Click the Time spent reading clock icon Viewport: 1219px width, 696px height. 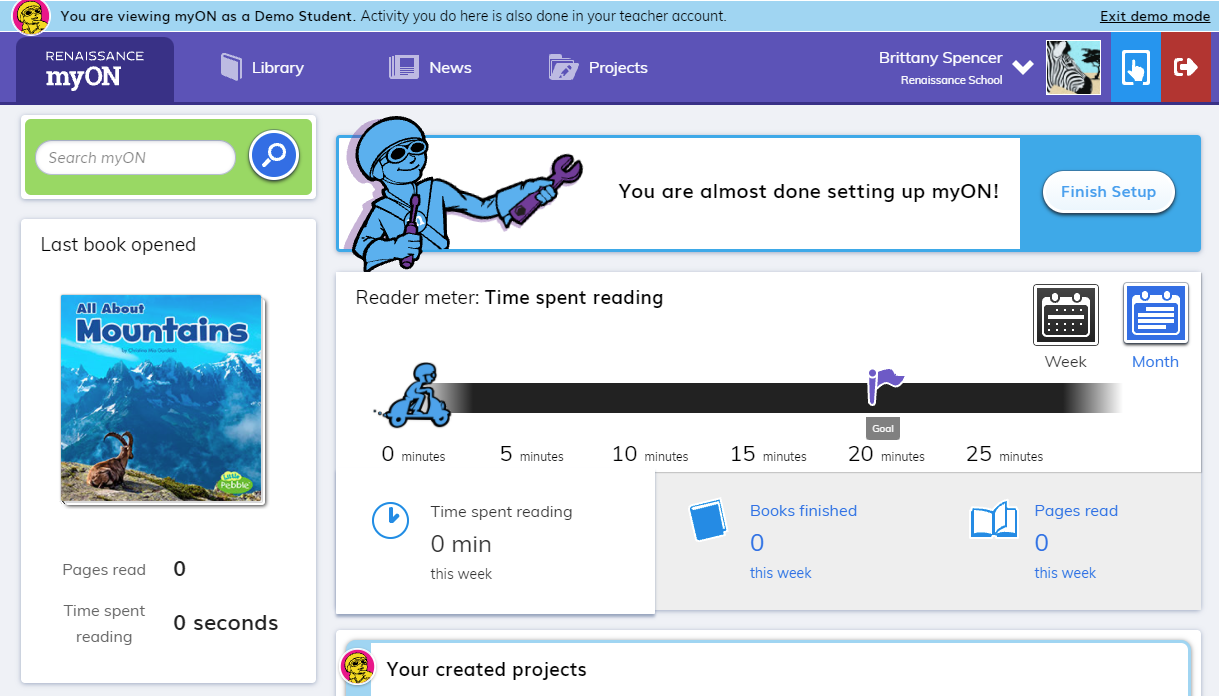click(391, 520)
